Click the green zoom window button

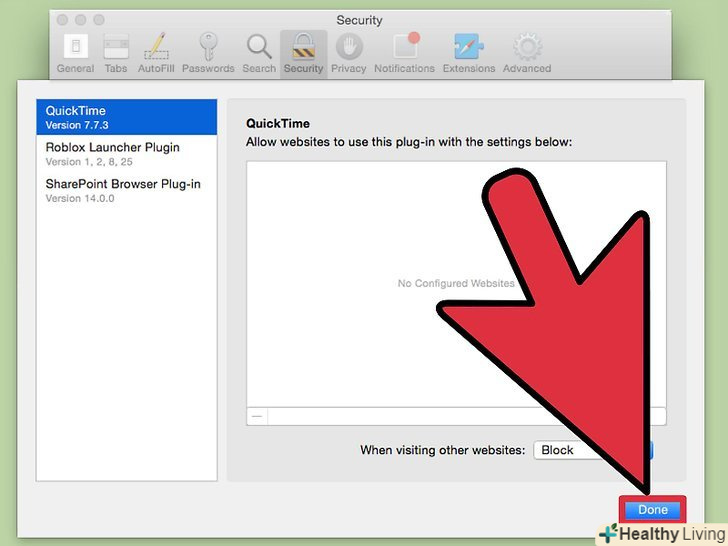99,20
